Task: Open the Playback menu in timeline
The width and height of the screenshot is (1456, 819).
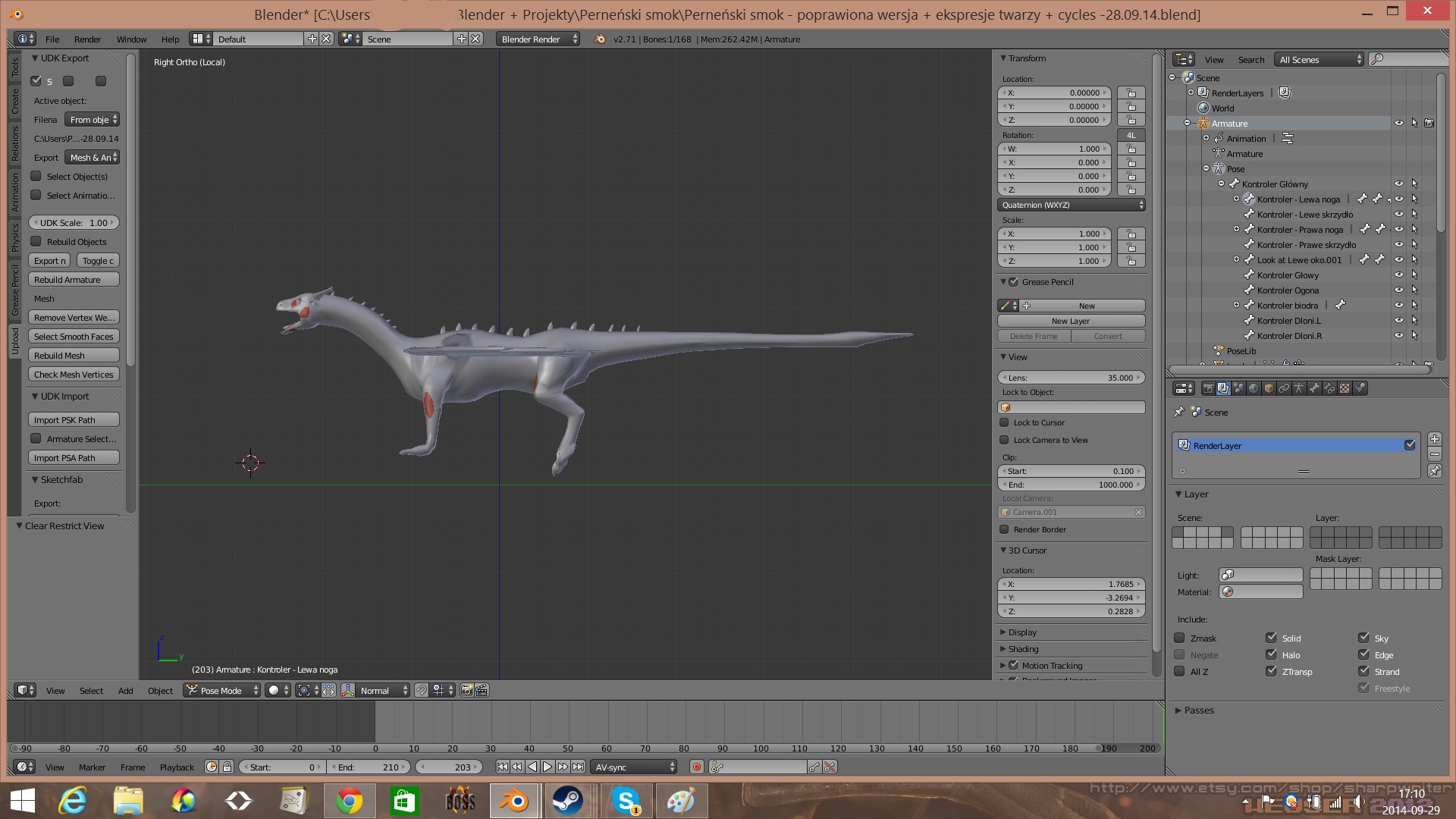Action: point(177,767)
